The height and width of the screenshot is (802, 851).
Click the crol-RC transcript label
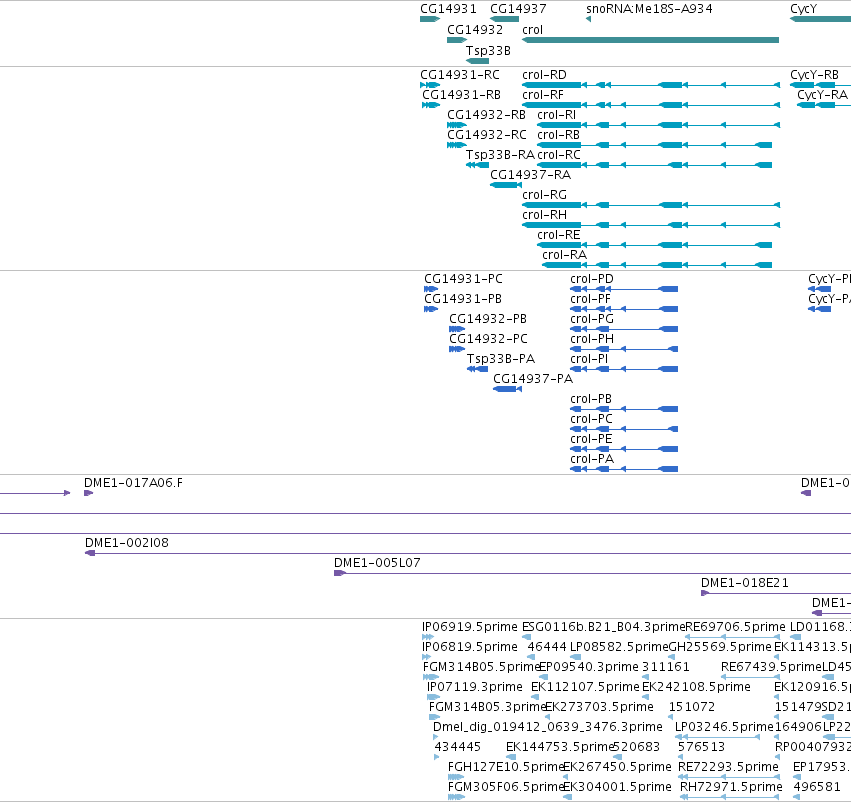point(559,155)
